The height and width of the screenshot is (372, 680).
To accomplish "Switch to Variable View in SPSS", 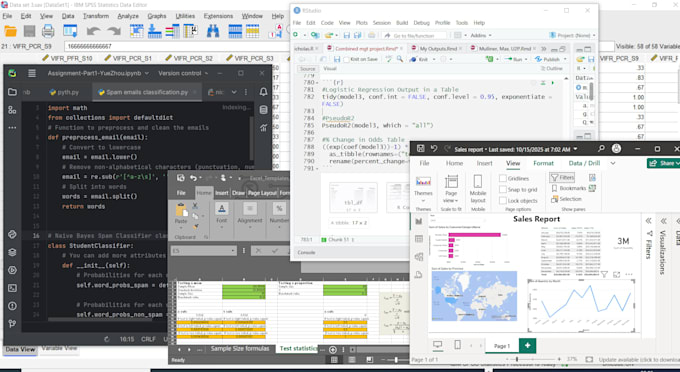I will pos(59,349).
